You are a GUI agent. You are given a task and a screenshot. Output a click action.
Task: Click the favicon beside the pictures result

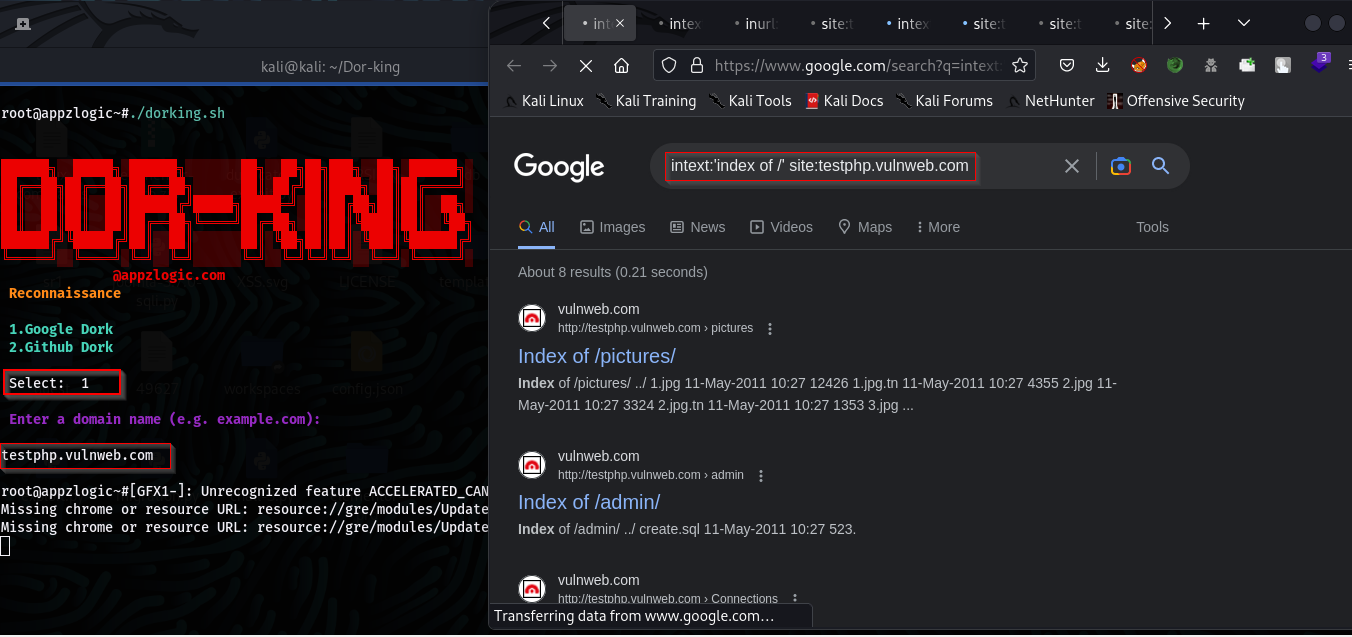(x=532, y=318)
